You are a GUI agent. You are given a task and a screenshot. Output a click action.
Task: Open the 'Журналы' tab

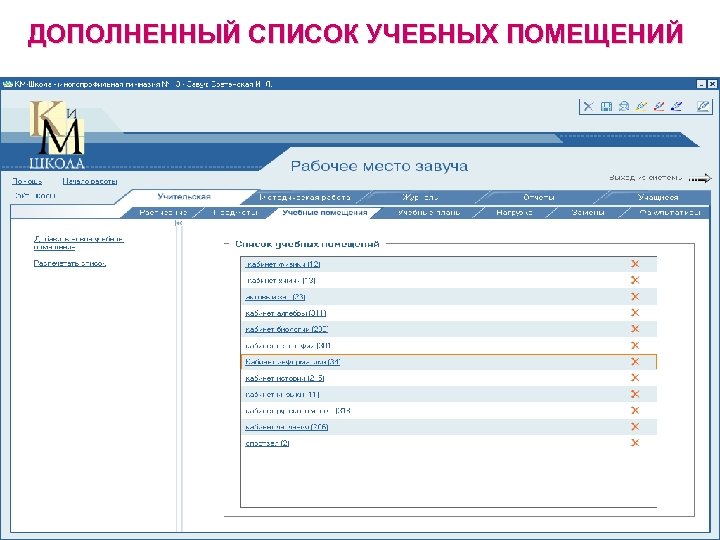[420, 197]
